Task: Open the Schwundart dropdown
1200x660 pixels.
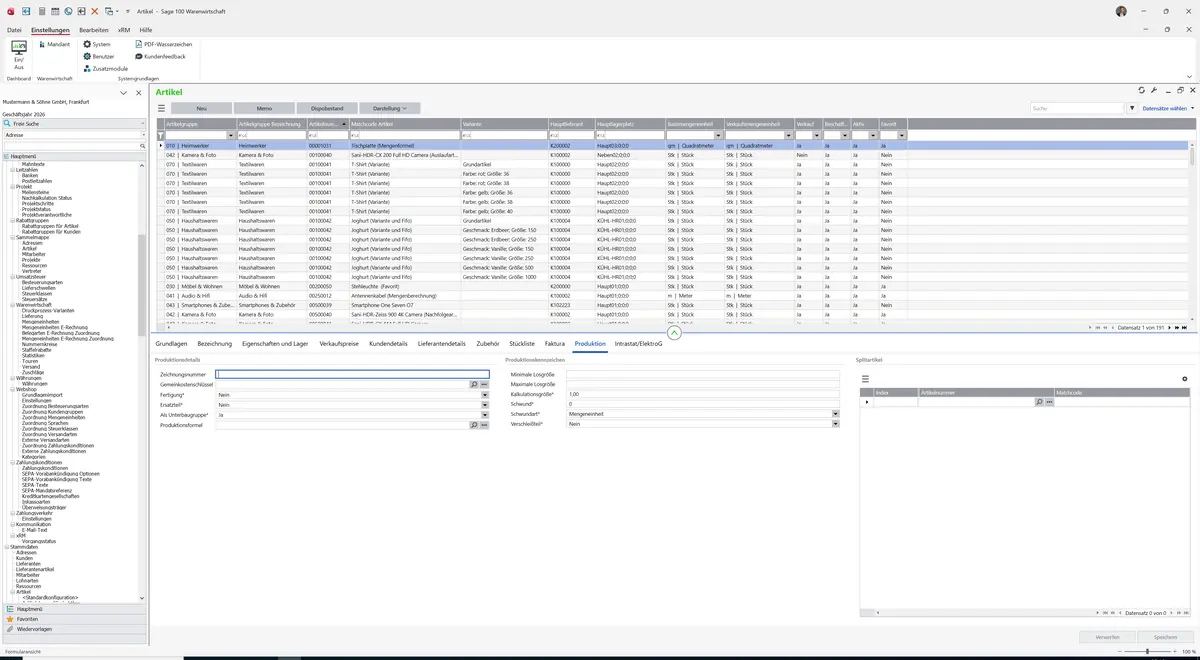Action: point(836,414)
